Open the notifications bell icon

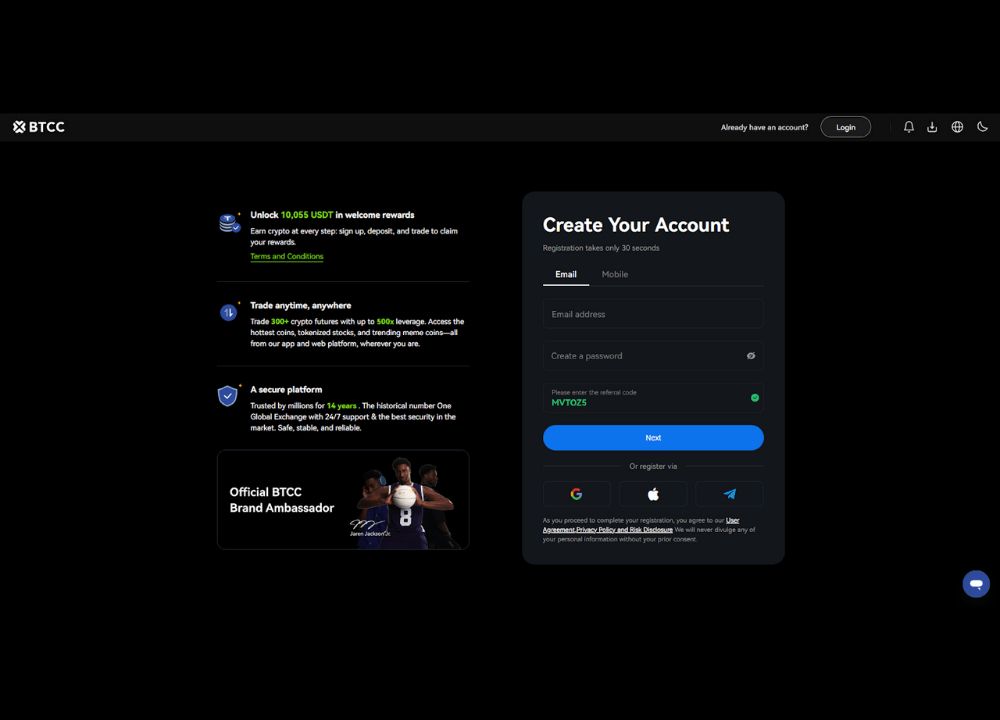(x=908, y=127)
